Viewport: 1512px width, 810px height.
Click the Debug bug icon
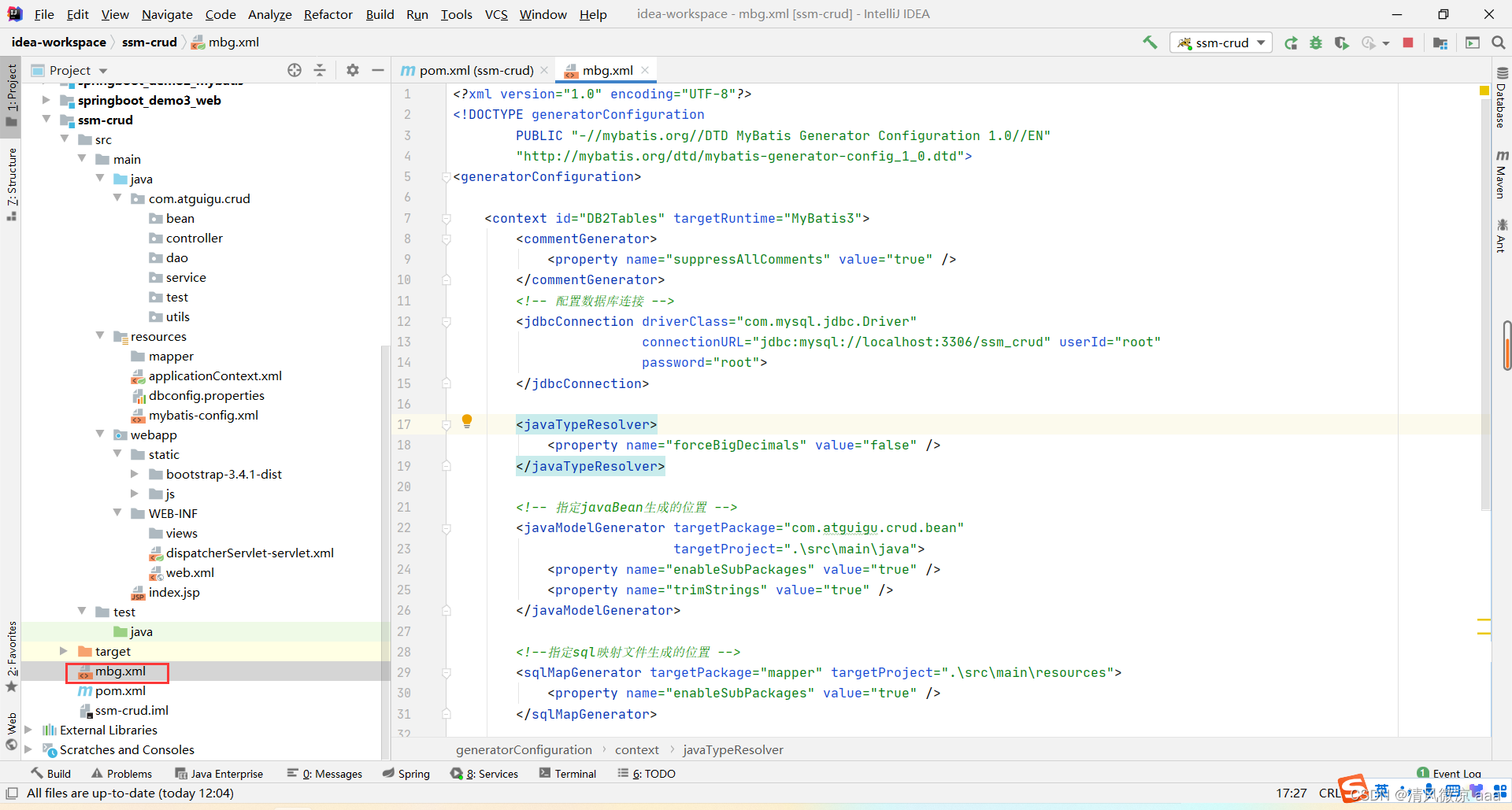[1316, 43]
